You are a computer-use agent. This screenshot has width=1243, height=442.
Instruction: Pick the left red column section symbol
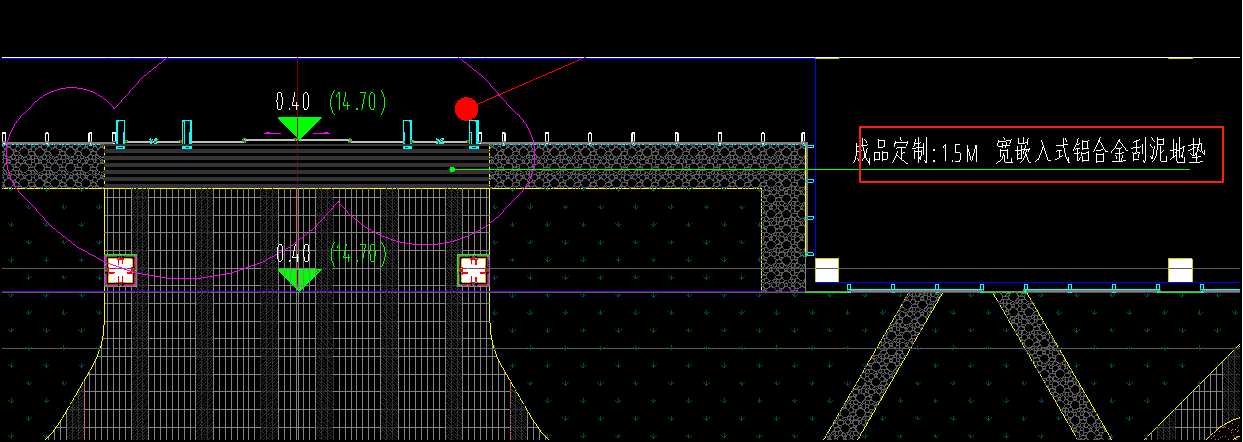click(x=120, y=270)
